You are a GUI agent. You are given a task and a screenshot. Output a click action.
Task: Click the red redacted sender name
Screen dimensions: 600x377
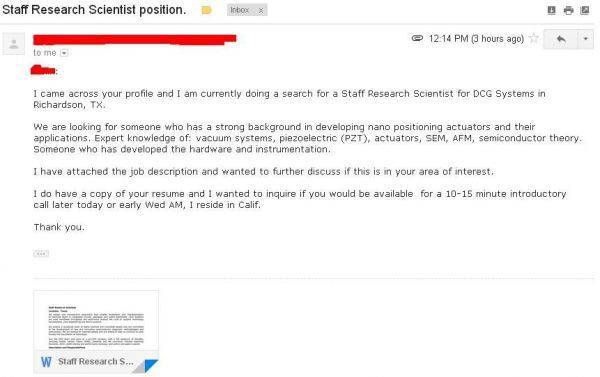click(135, 39)
